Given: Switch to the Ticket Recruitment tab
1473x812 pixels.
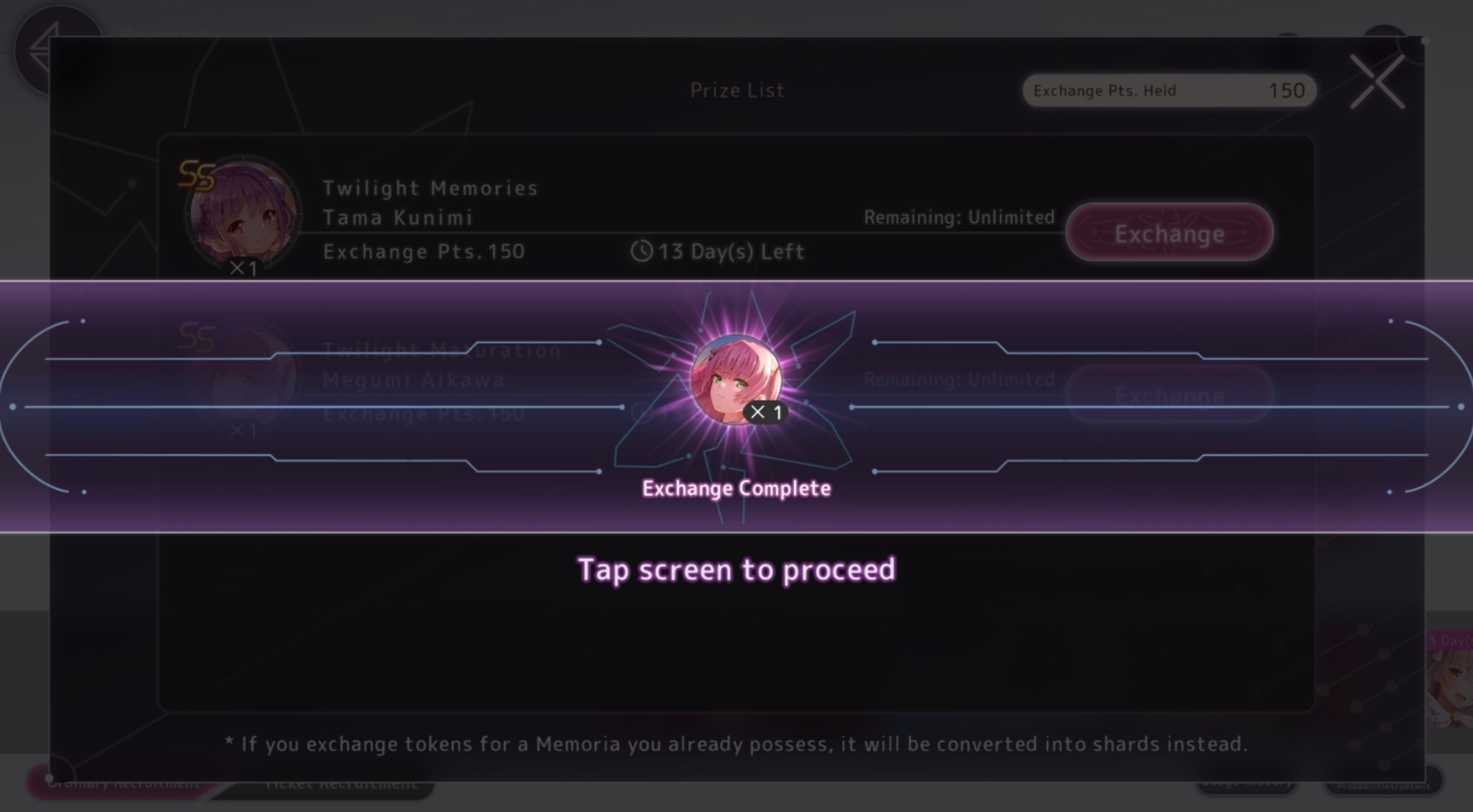Looking at the screenshot, I should (342, 784).
